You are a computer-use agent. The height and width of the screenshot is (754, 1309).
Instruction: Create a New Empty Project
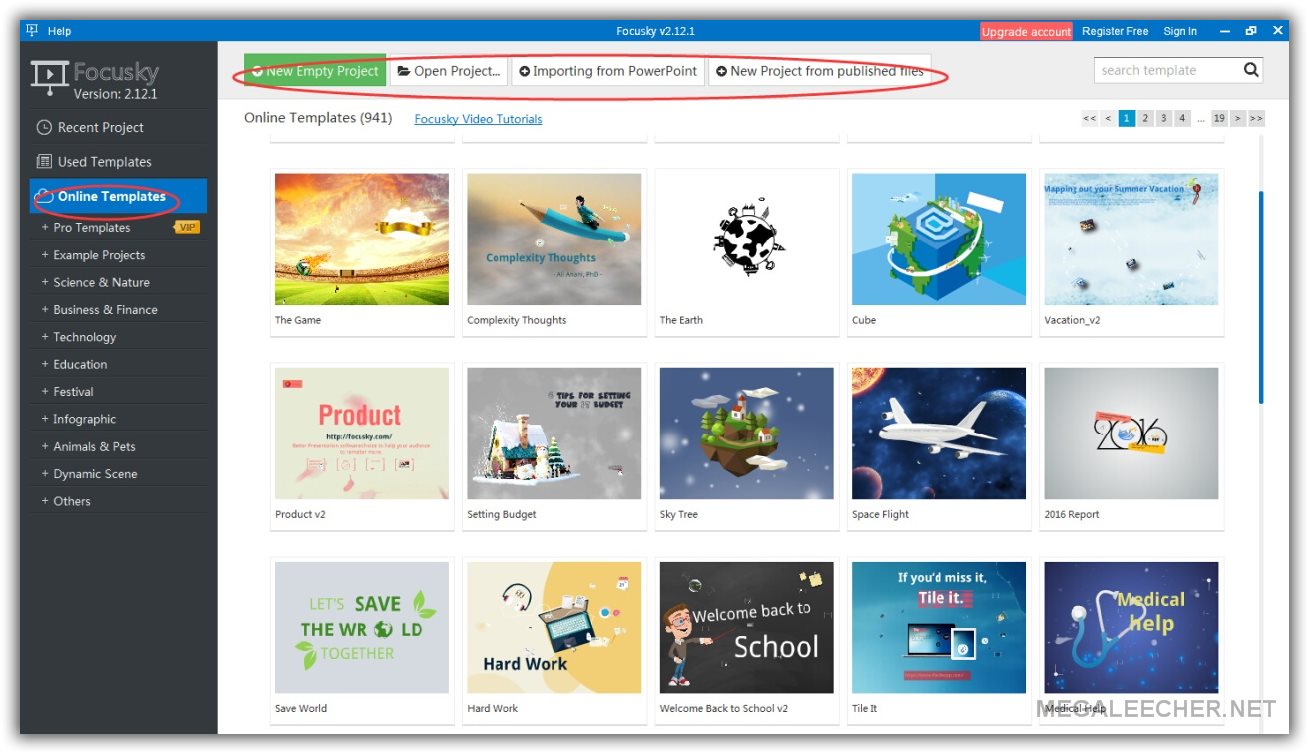pos(315,71)
